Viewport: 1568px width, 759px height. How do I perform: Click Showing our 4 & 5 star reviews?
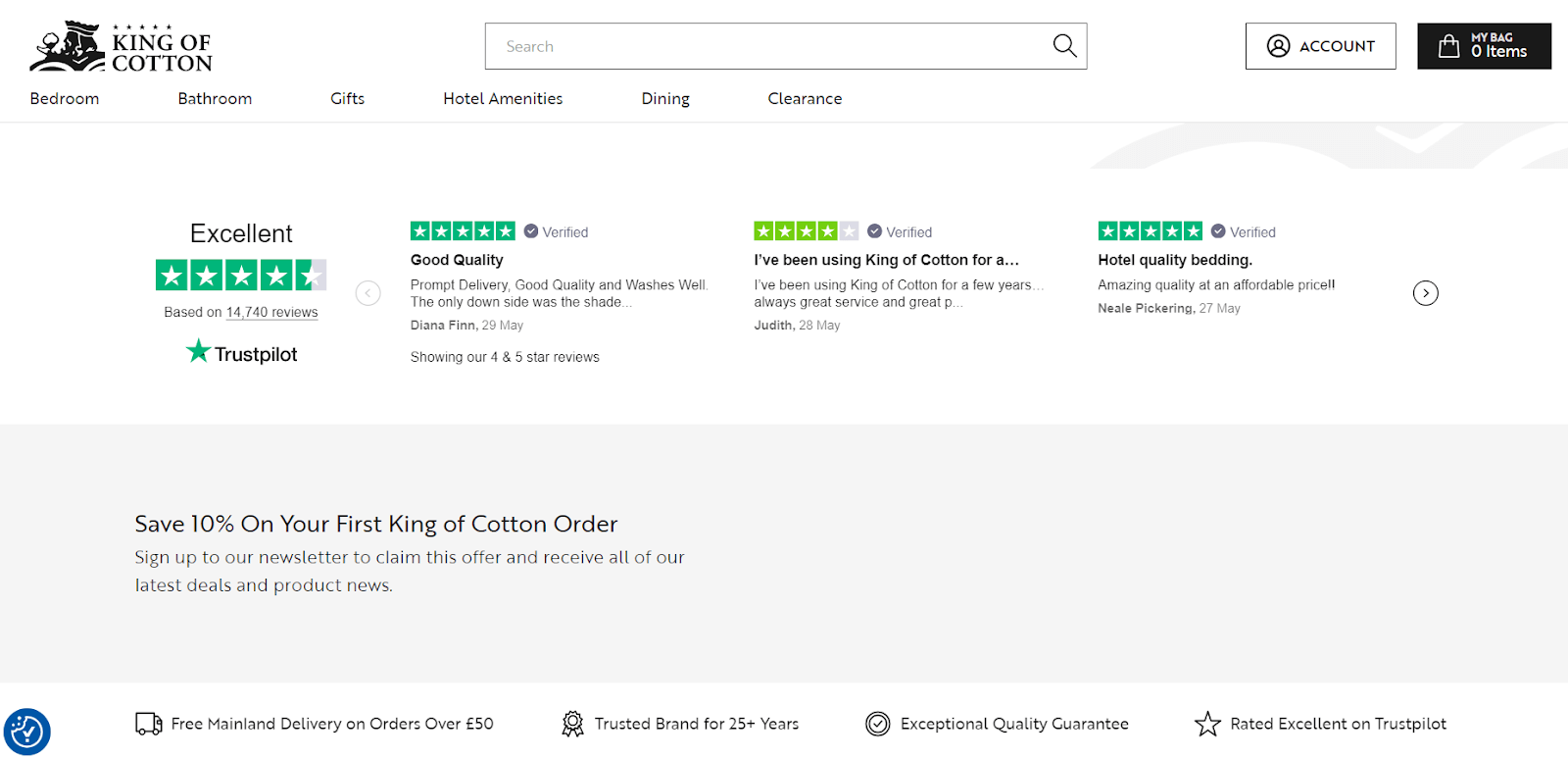click(505, 357)
